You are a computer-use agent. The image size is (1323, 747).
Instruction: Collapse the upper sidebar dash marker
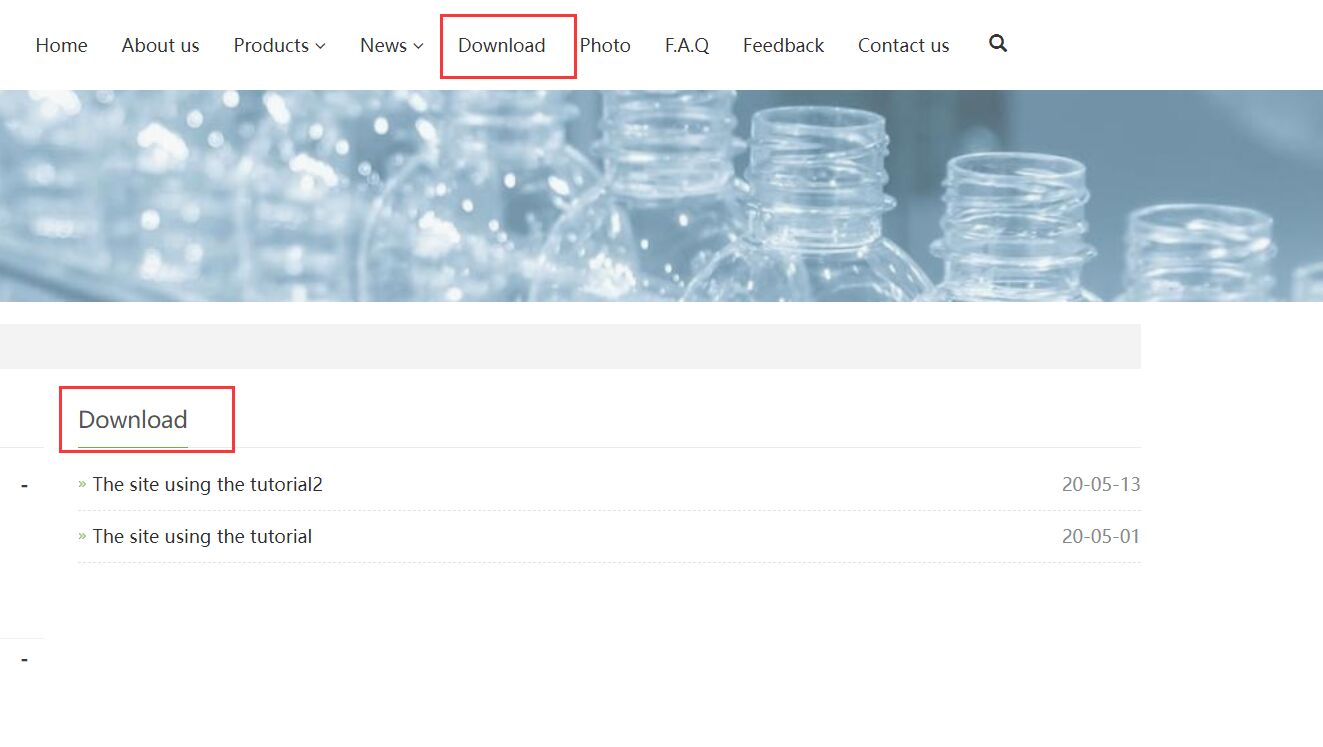tap(24, 486)
